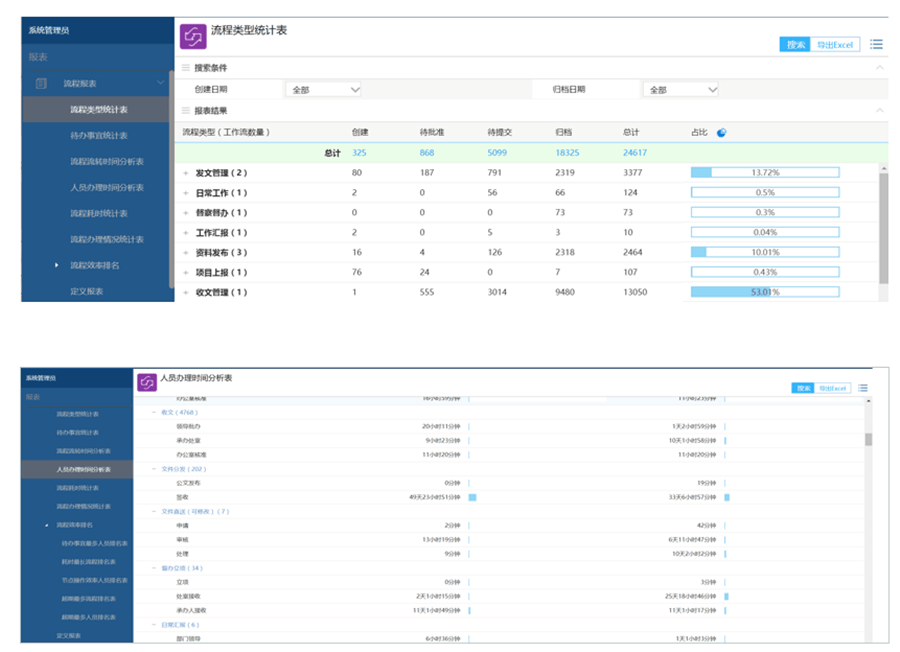Open the list menu icon in lower panel

click(862, 388)
